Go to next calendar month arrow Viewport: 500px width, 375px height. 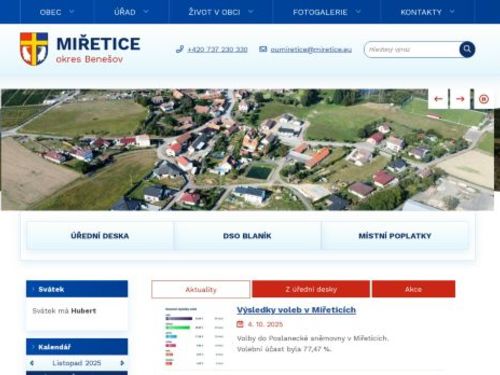tap(122, 363)
